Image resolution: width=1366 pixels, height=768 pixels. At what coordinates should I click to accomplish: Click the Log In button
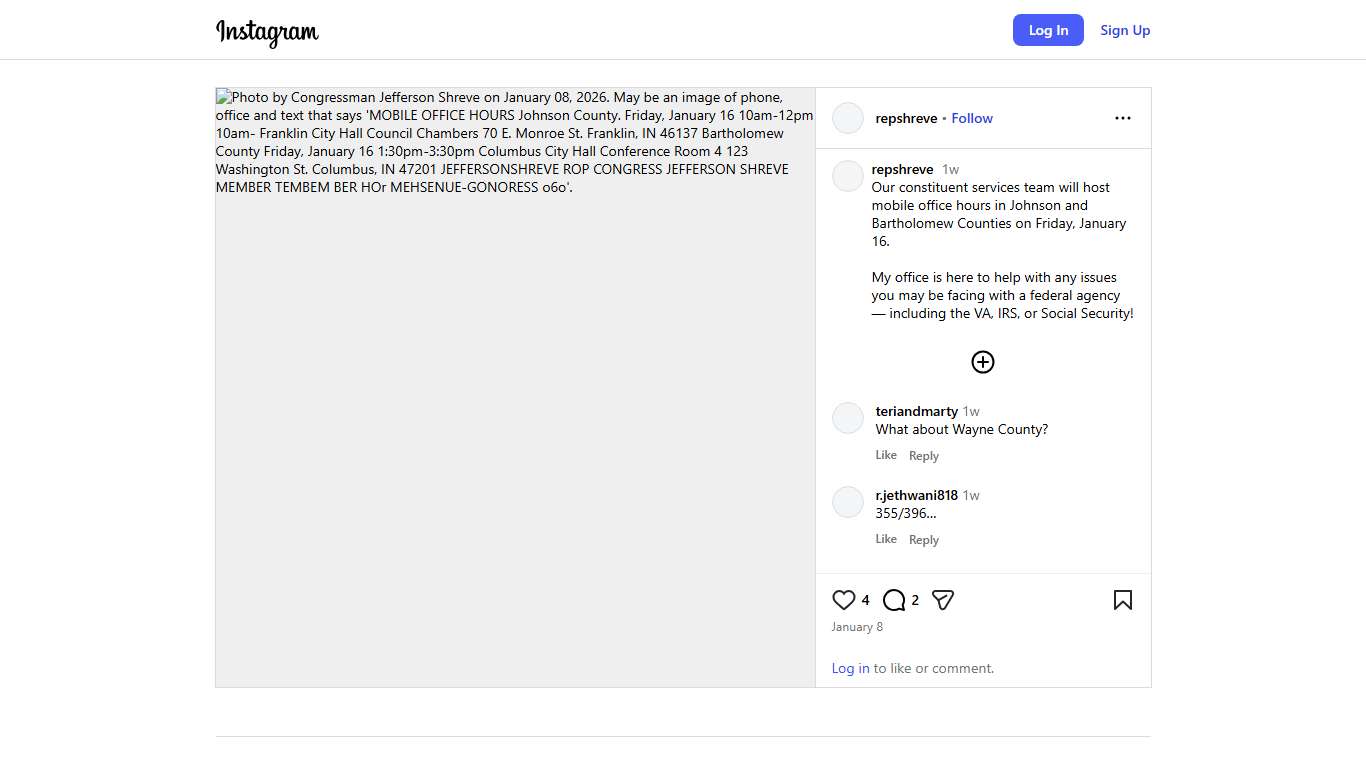click(1048, 30)
